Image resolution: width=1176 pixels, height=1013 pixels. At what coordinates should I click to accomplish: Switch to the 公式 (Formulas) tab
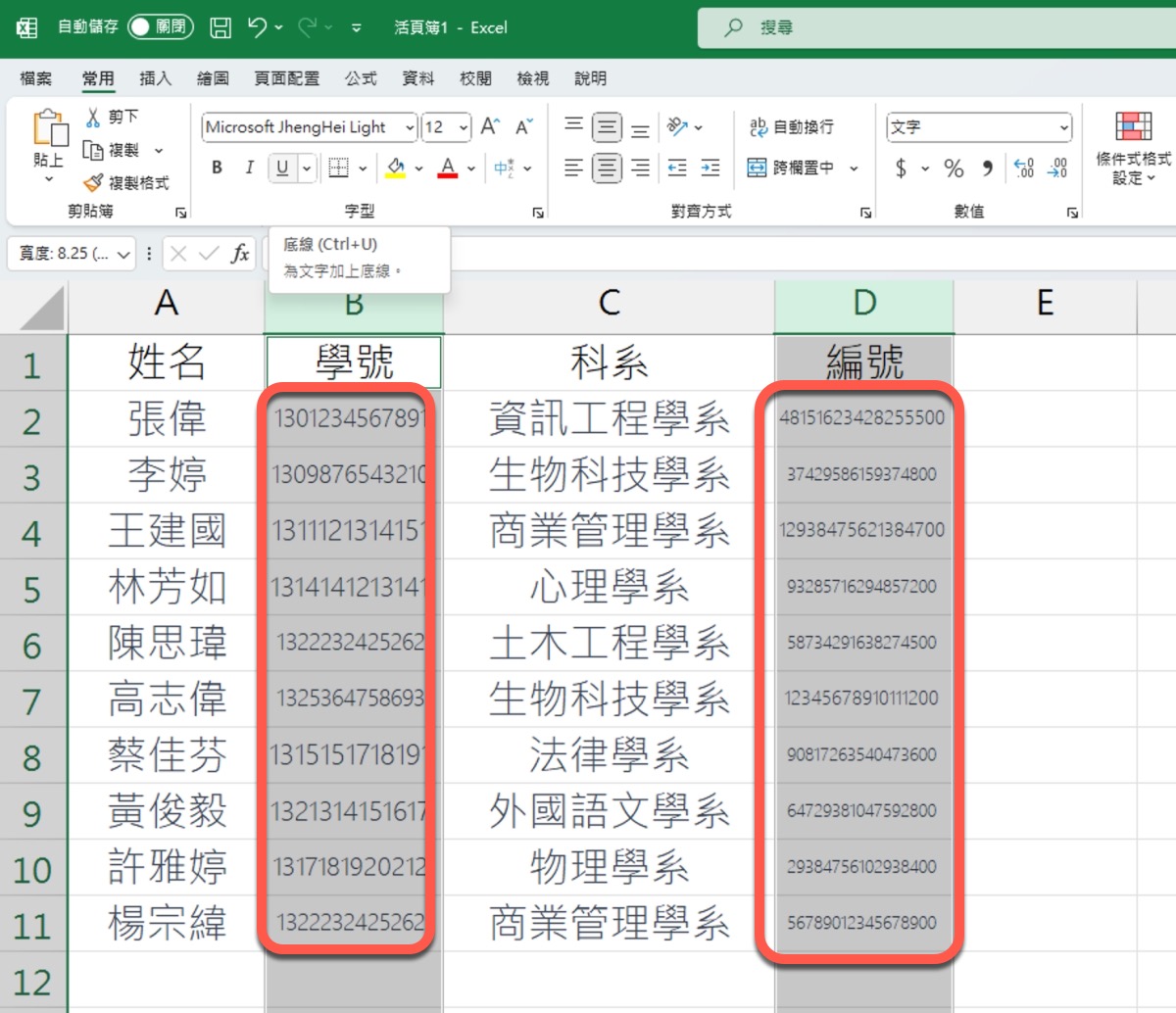click(x=361, y=78)
